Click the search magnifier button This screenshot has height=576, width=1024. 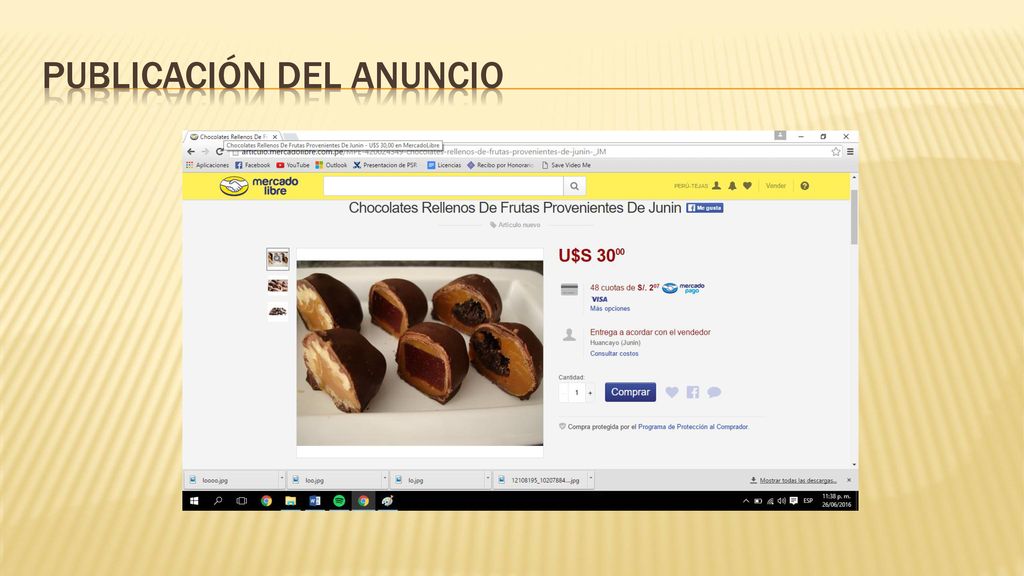[x=574, y=186]
